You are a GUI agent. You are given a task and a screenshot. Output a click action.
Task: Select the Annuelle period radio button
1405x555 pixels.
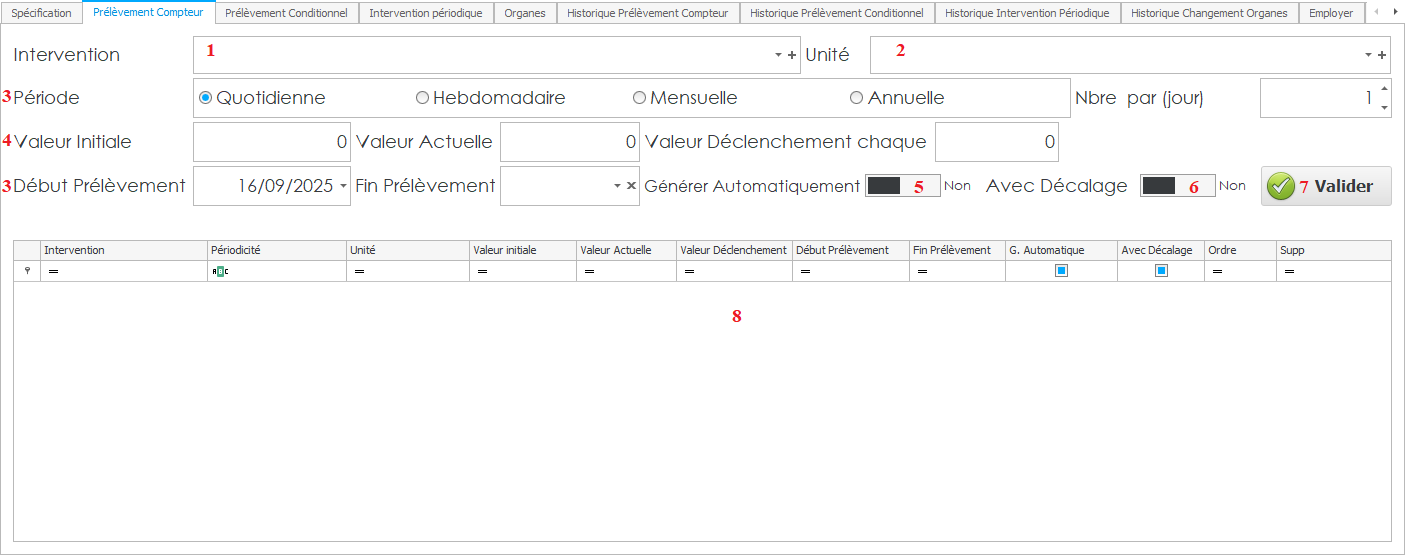[x=857, y=98]
